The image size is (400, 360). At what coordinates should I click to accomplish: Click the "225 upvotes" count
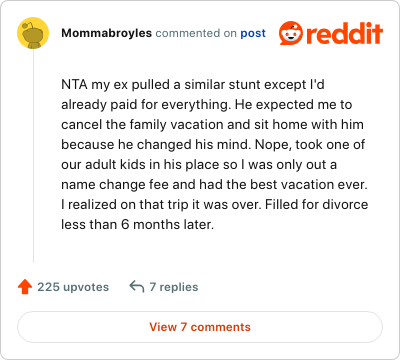(x=73, y=287)
